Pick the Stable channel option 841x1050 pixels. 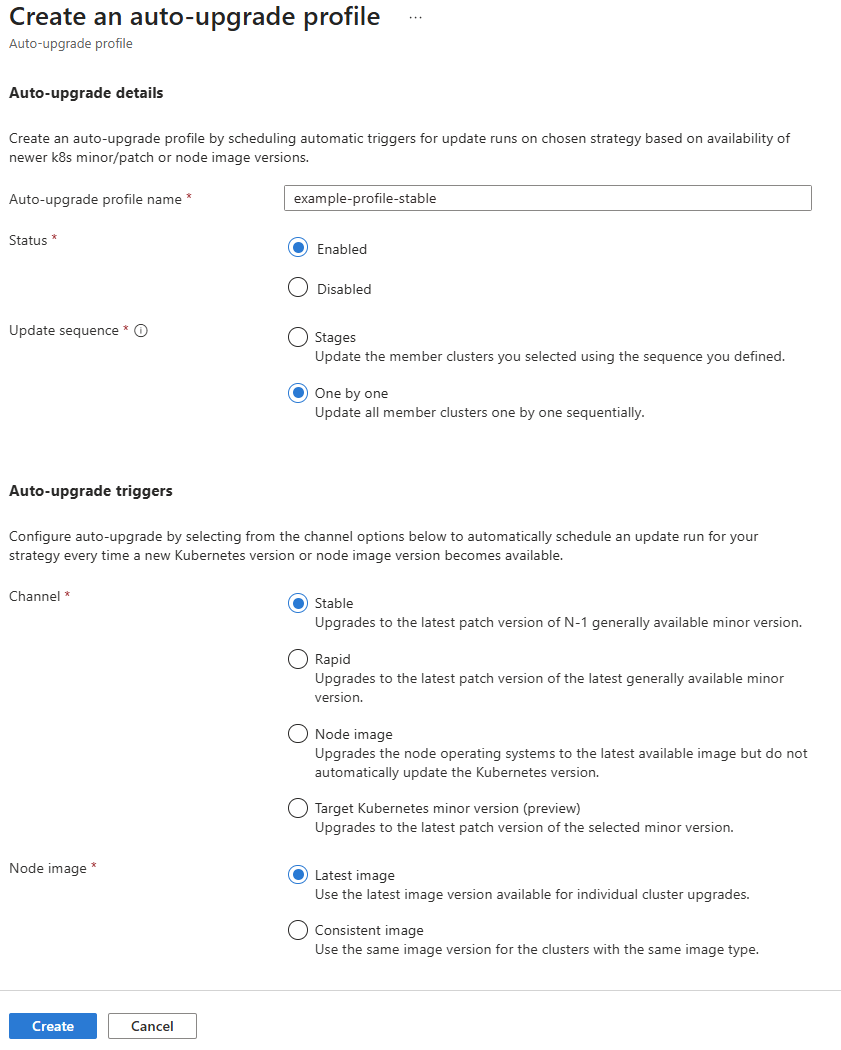298,603
